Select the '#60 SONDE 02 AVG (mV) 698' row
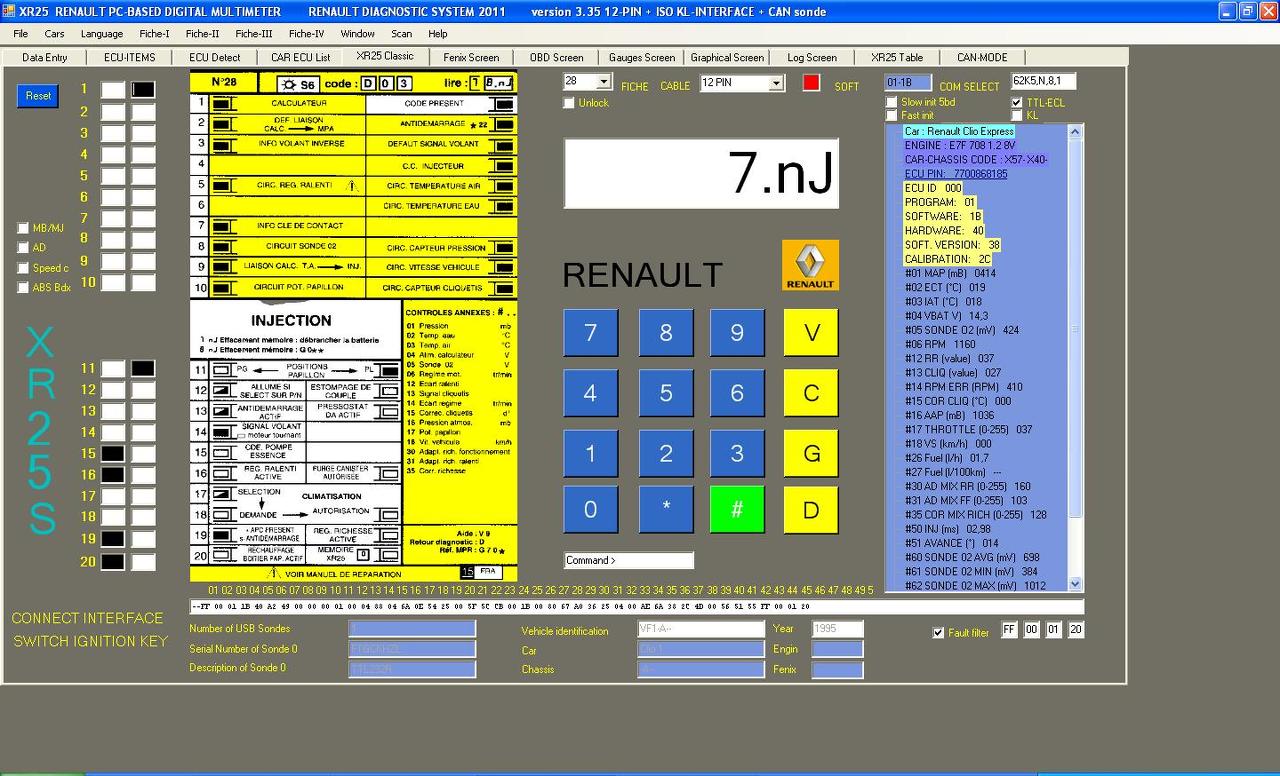1280x776 pixels. coord(972,557)
